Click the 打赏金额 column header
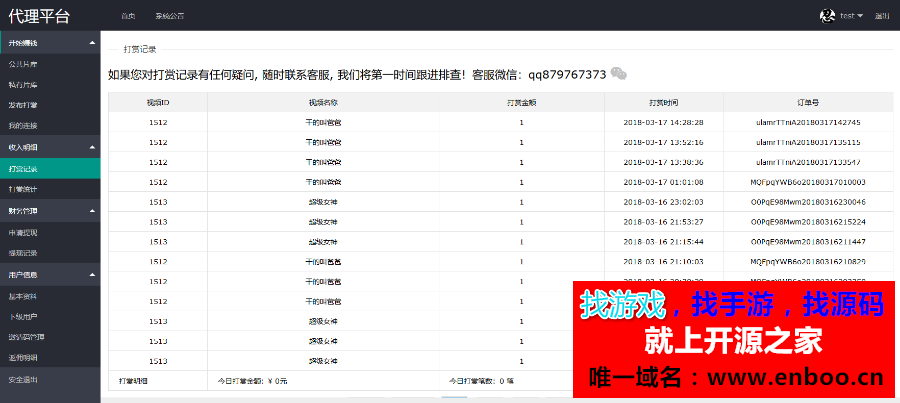Viewport: 900px width, 403px height. click(521, 103)
